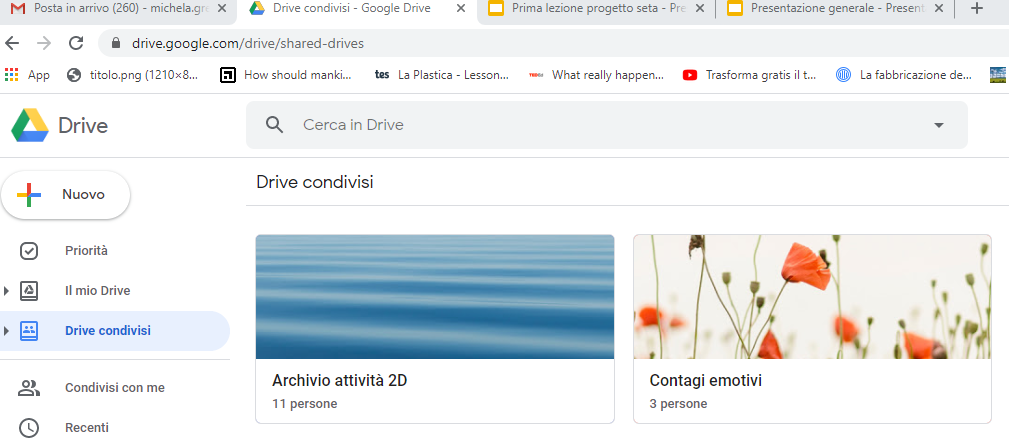Open the Trasforma gratis il t... YouTube bookmark

pos(750,75)
